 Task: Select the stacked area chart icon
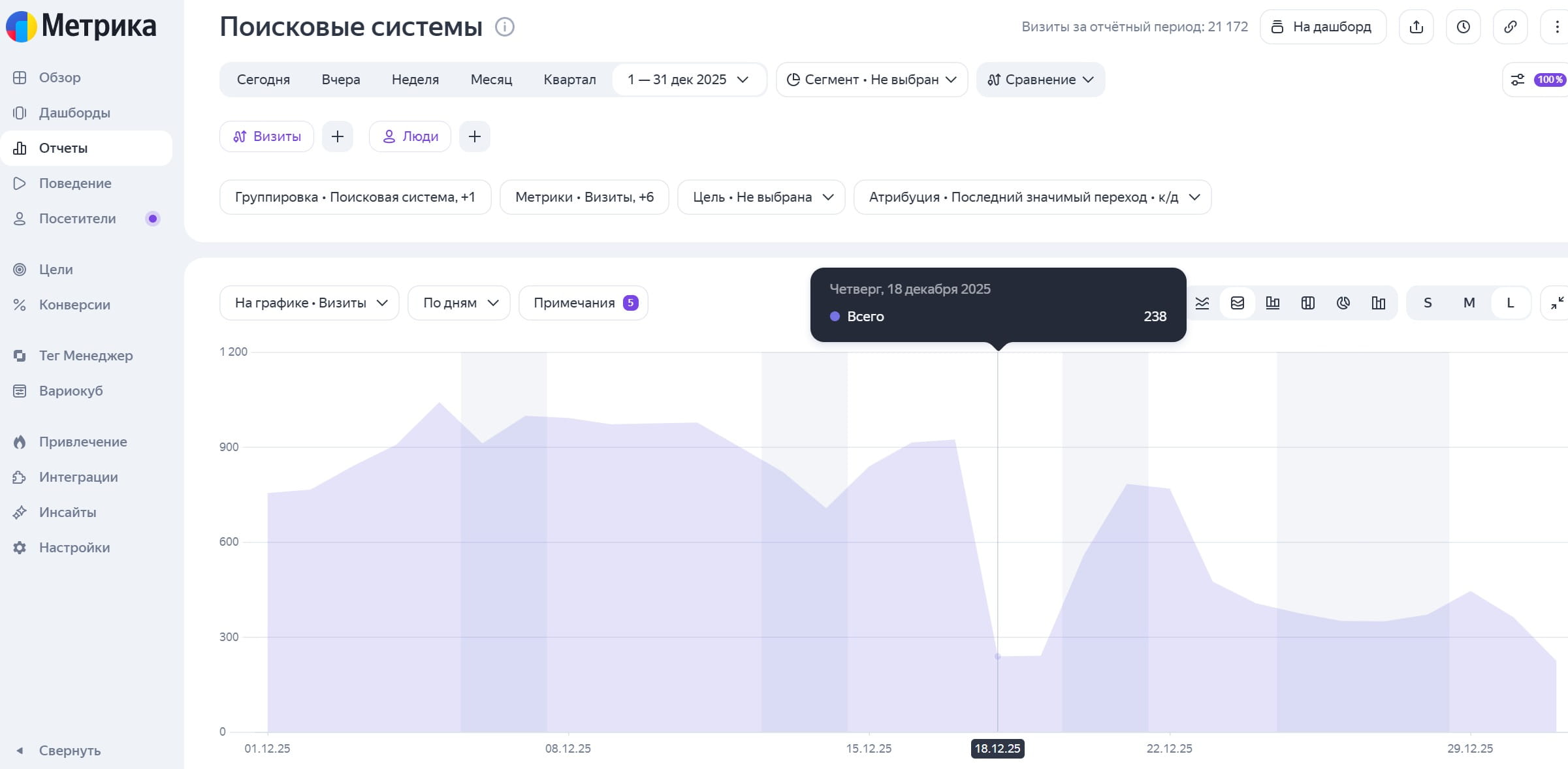[x=1238, y=303]
